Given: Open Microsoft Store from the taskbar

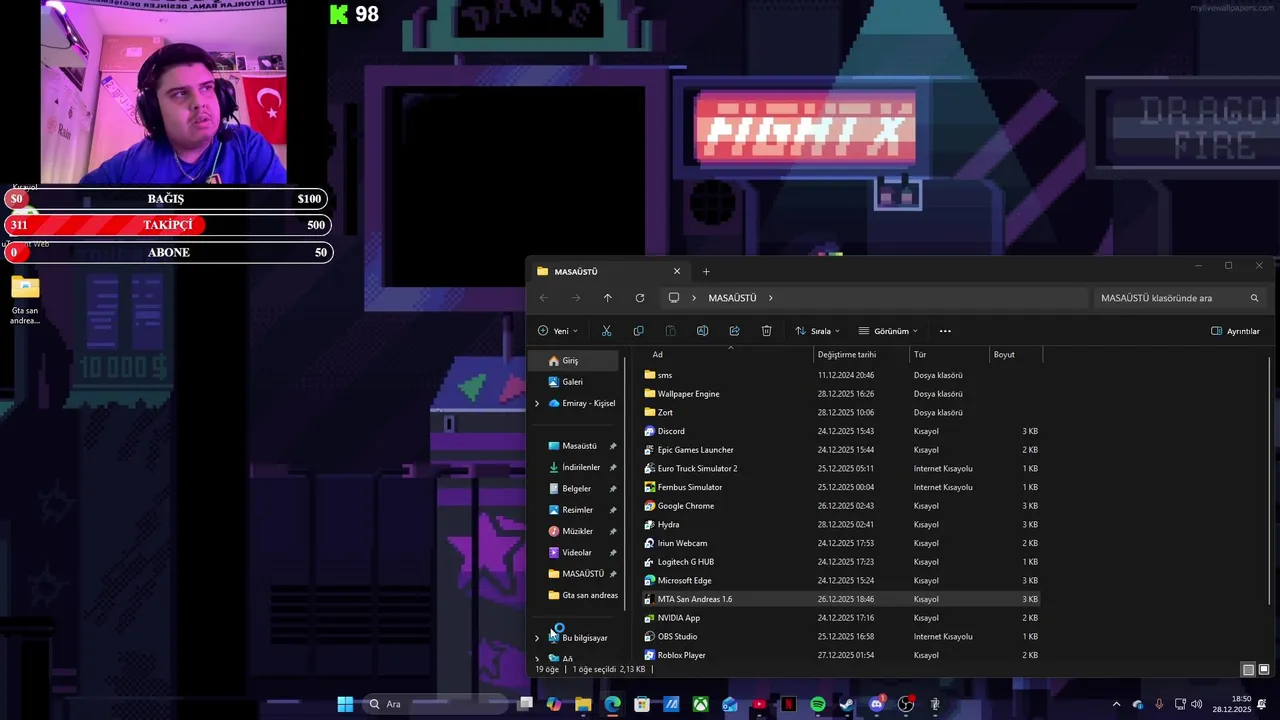Looking at the screenshot, I should 642,704.
